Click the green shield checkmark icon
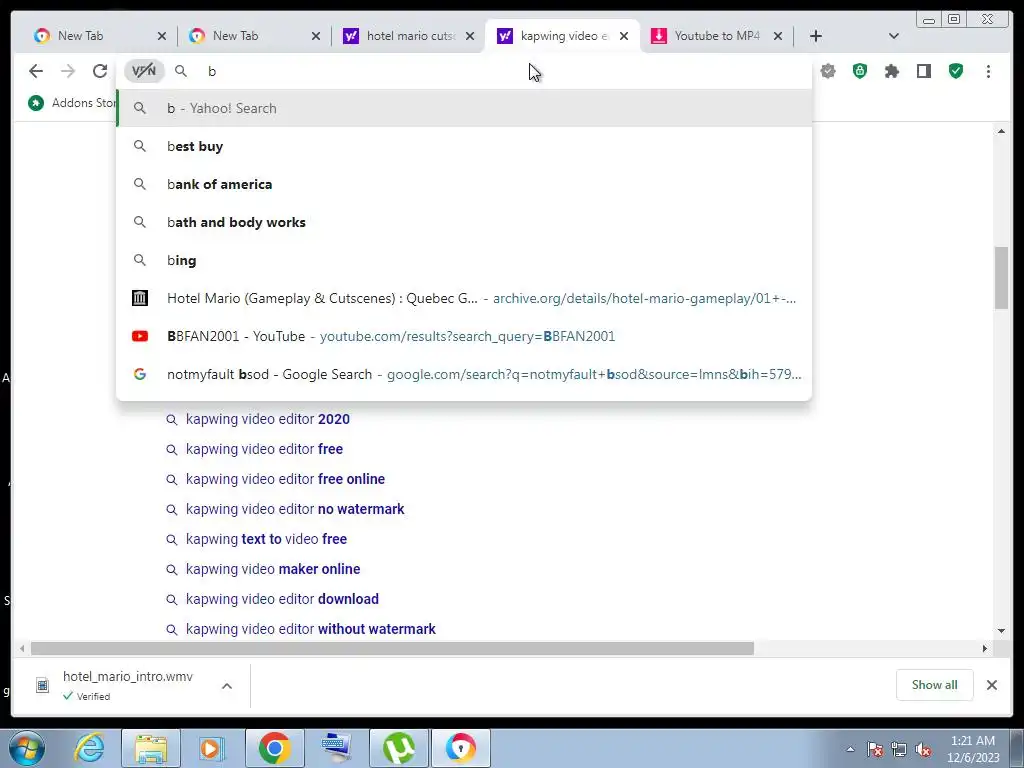This screenshot has width=1024, height=768. pos(956,71)
